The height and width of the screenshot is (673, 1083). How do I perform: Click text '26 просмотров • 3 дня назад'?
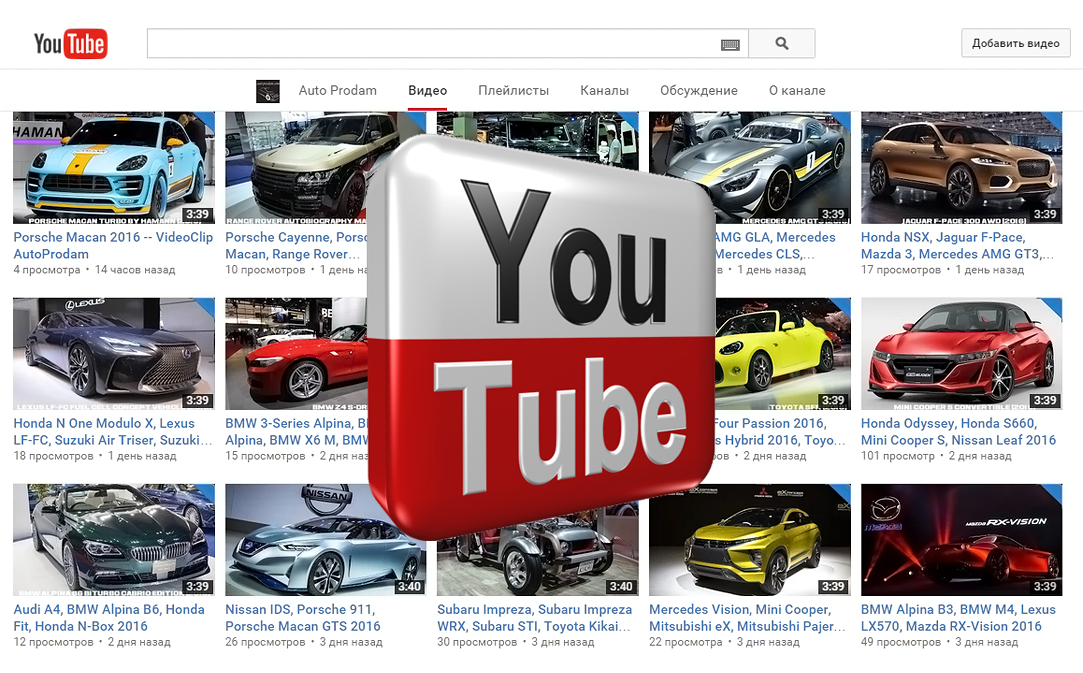click(304, 641)
